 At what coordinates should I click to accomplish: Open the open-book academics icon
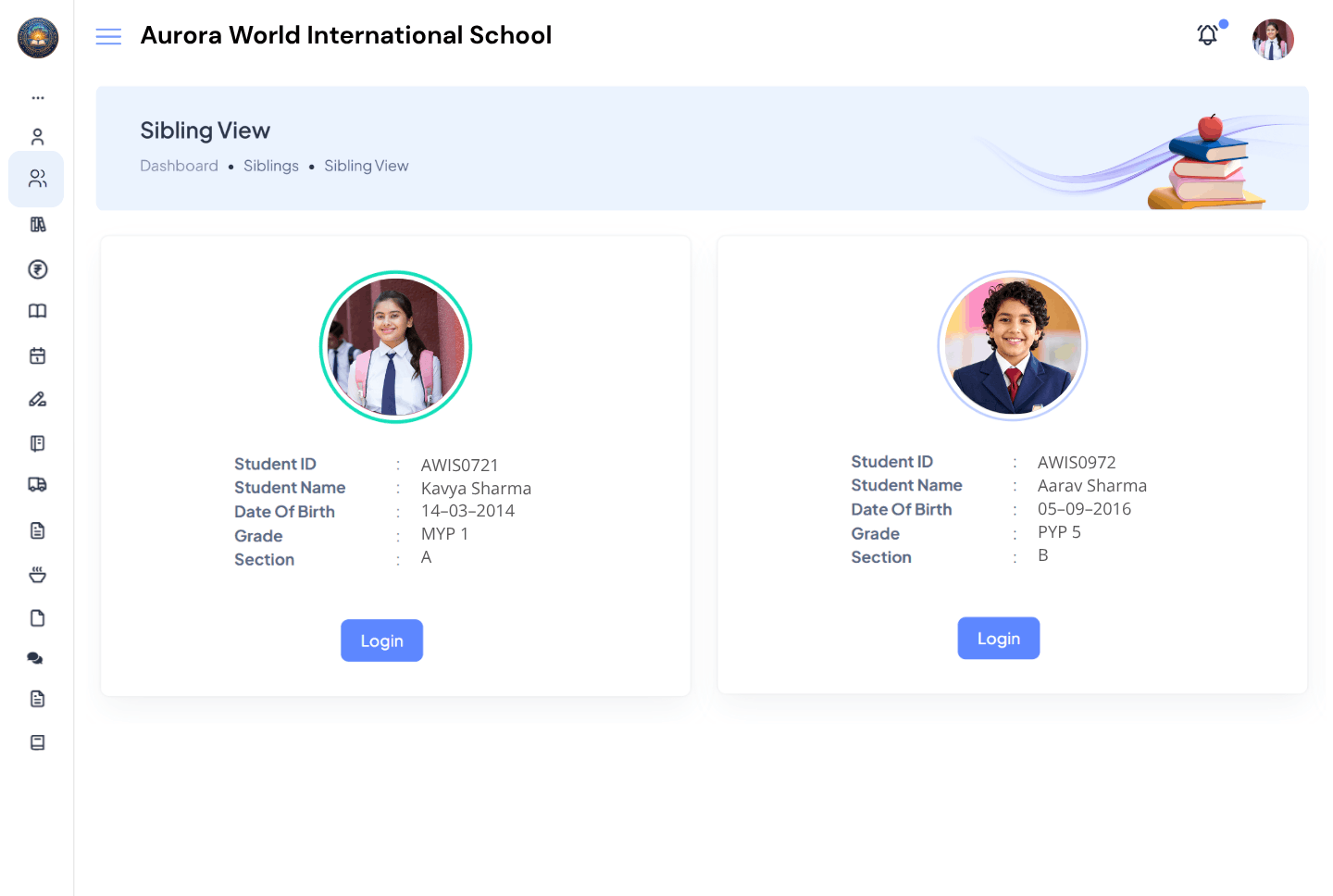[36, 310]
